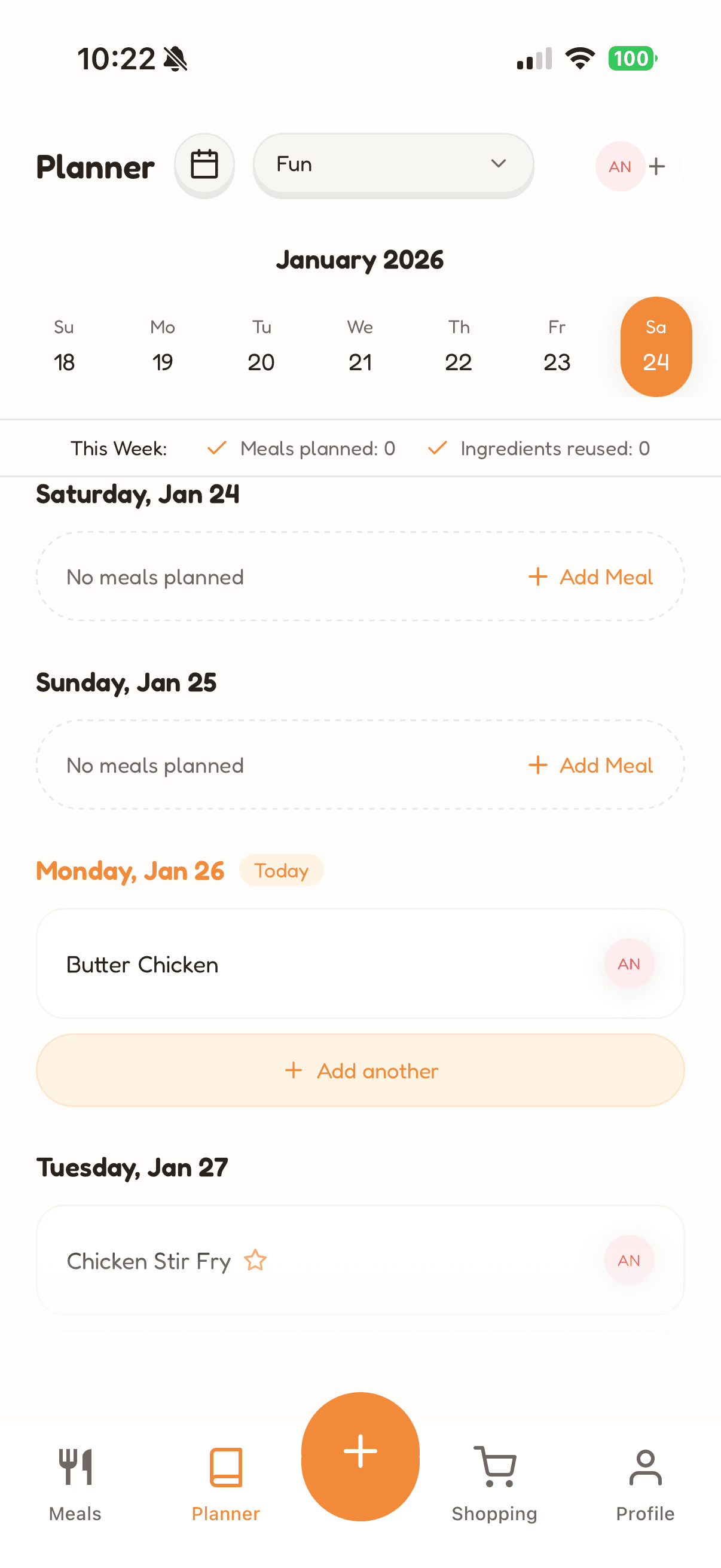Tap the AN avatar on Butter Chicken

point(628,963)
